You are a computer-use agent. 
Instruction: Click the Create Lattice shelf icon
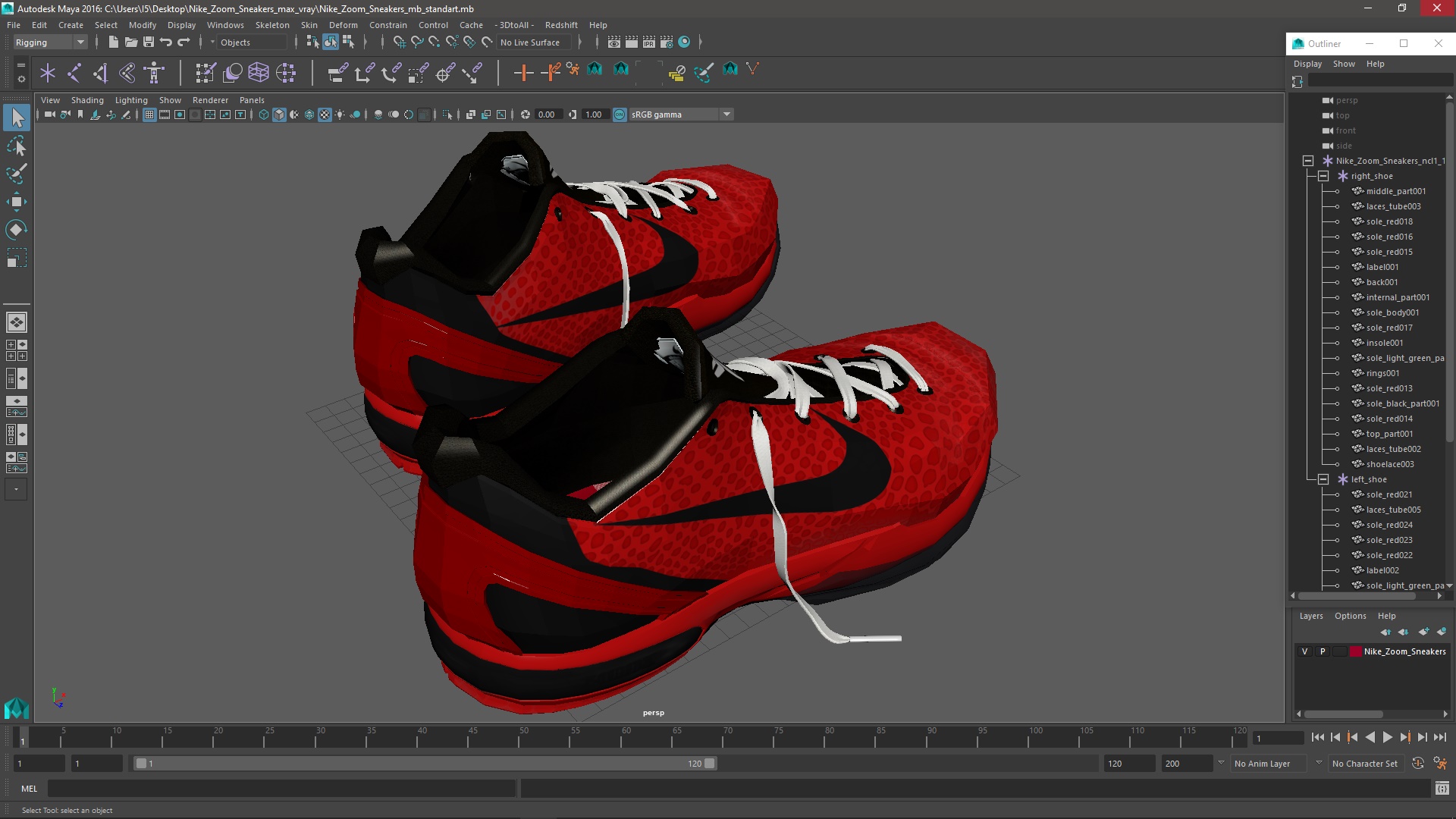click(259, 73)
